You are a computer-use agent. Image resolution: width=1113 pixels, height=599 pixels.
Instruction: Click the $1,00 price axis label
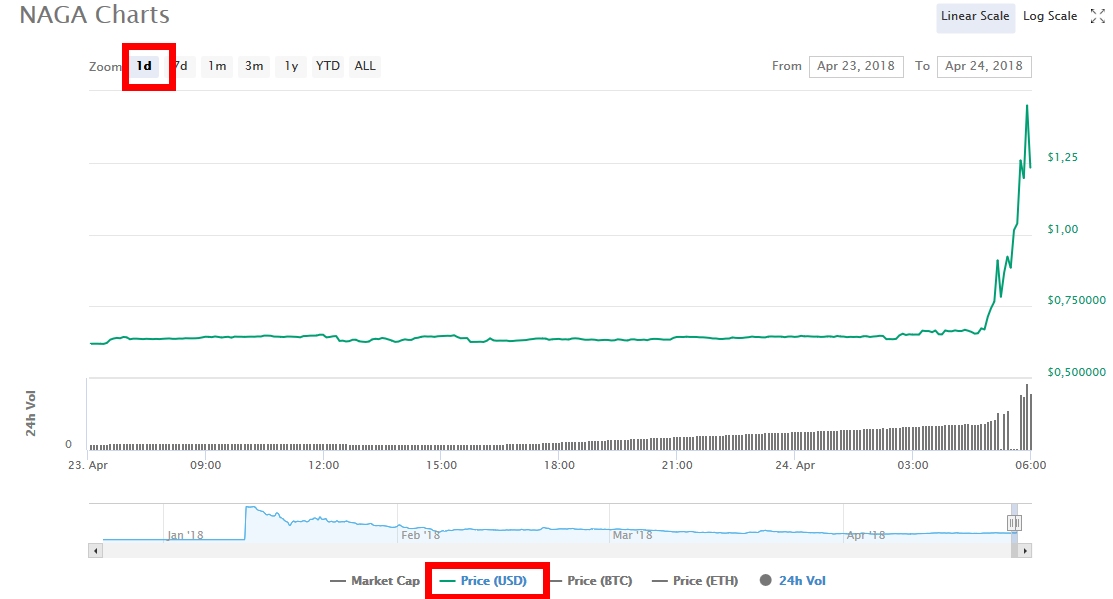[x=1063, y=229]
